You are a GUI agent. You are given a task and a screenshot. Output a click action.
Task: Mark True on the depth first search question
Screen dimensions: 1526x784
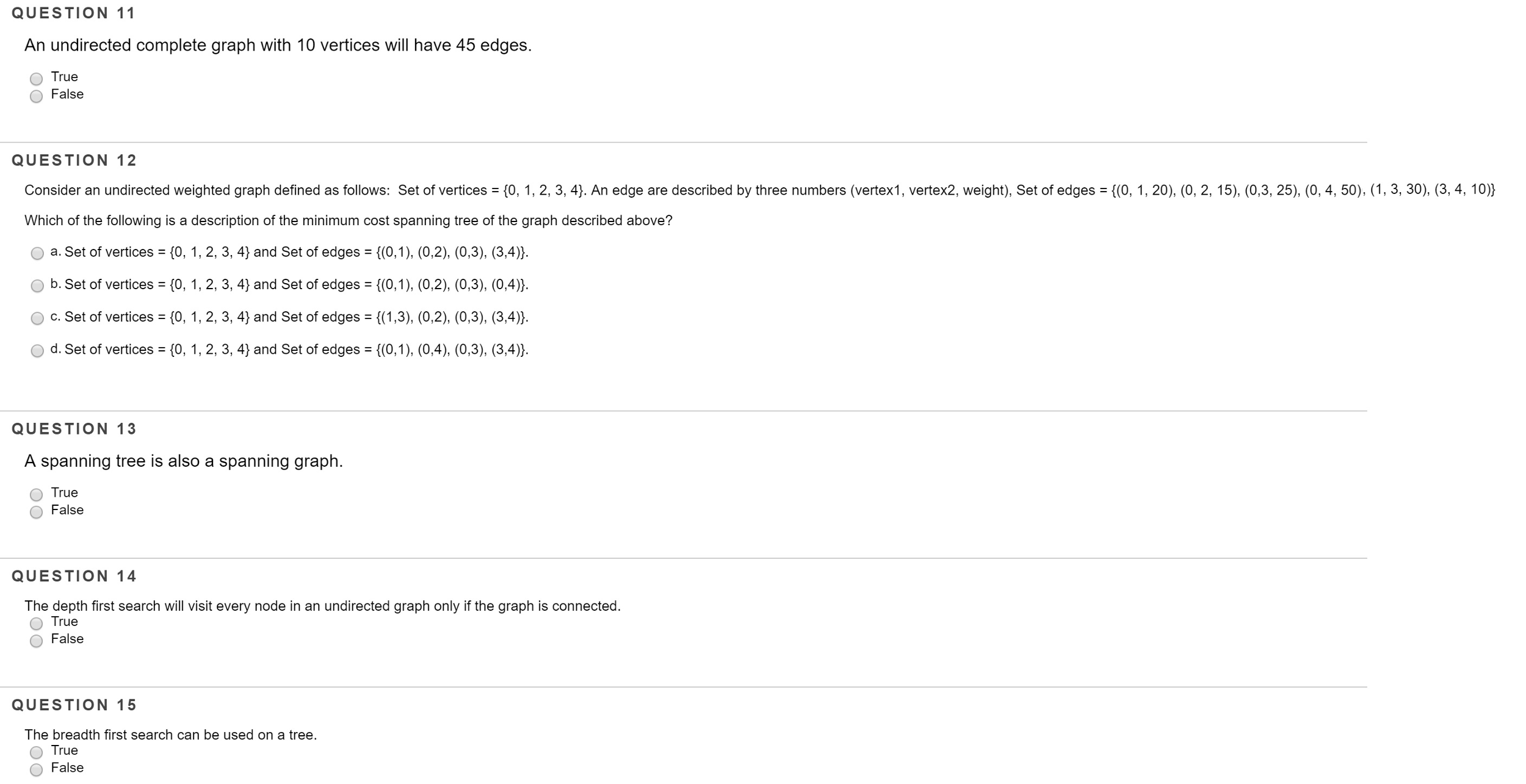[37, 622]
